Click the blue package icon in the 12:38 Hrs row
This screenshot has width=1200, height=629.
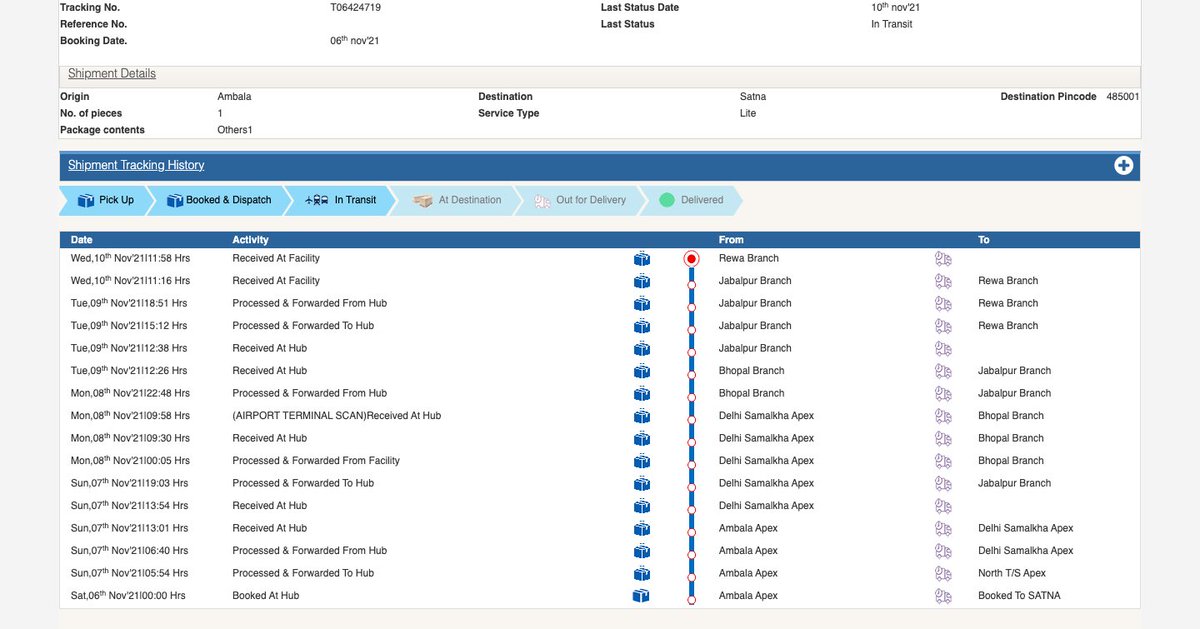[642, 349]
